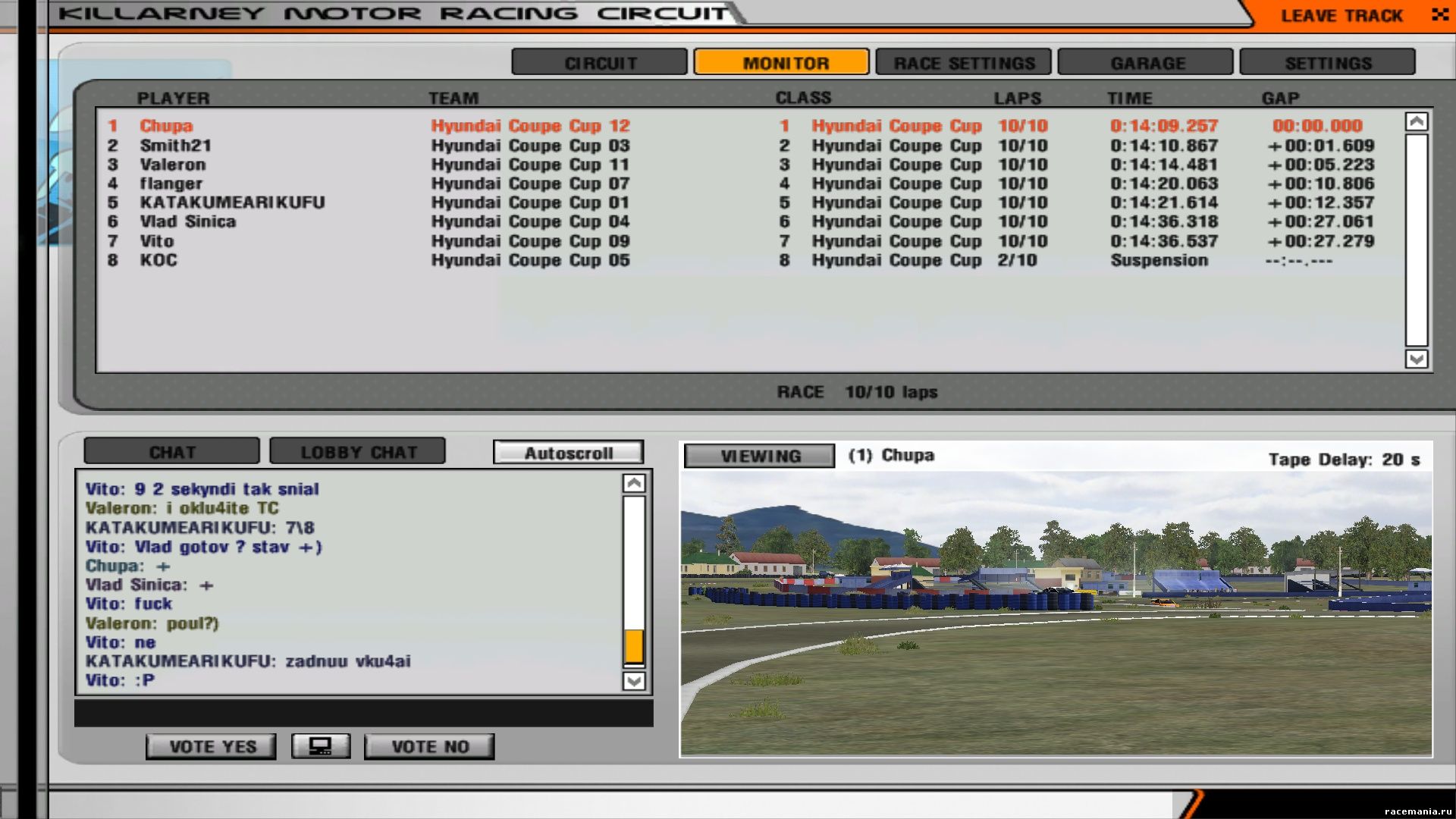Click the LAPS column header
Screen dimensions: 1456x819
[1018, 98]
